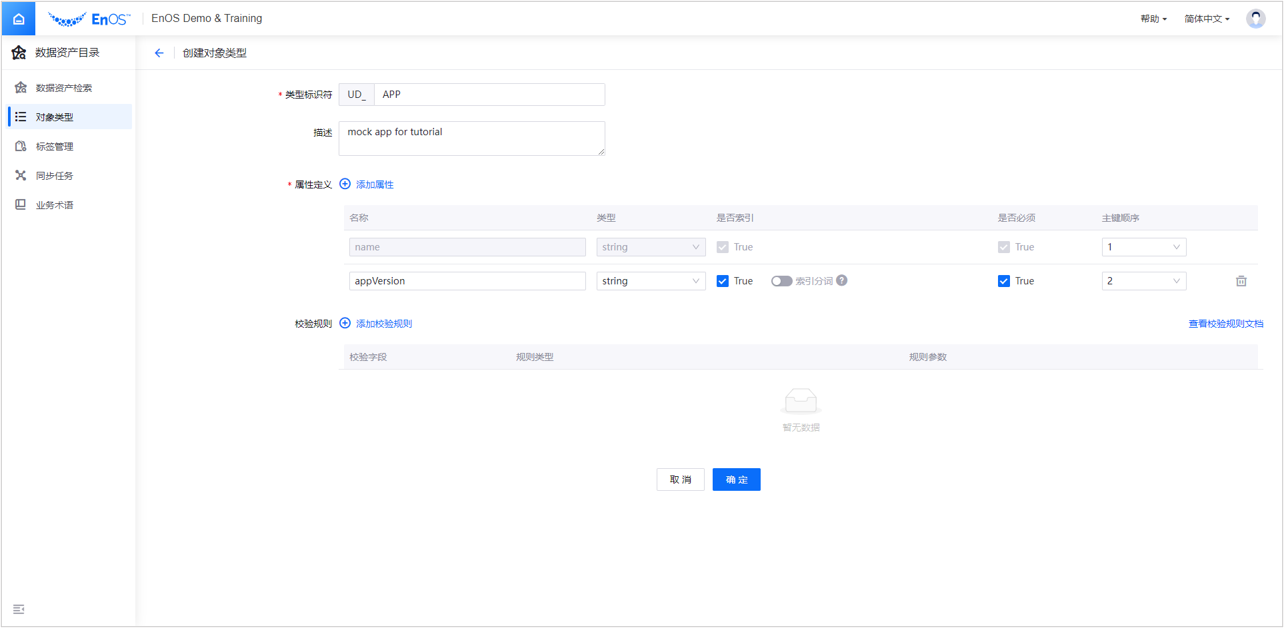
Task: Click the description field containing mock app text
Action: point(471,137)
